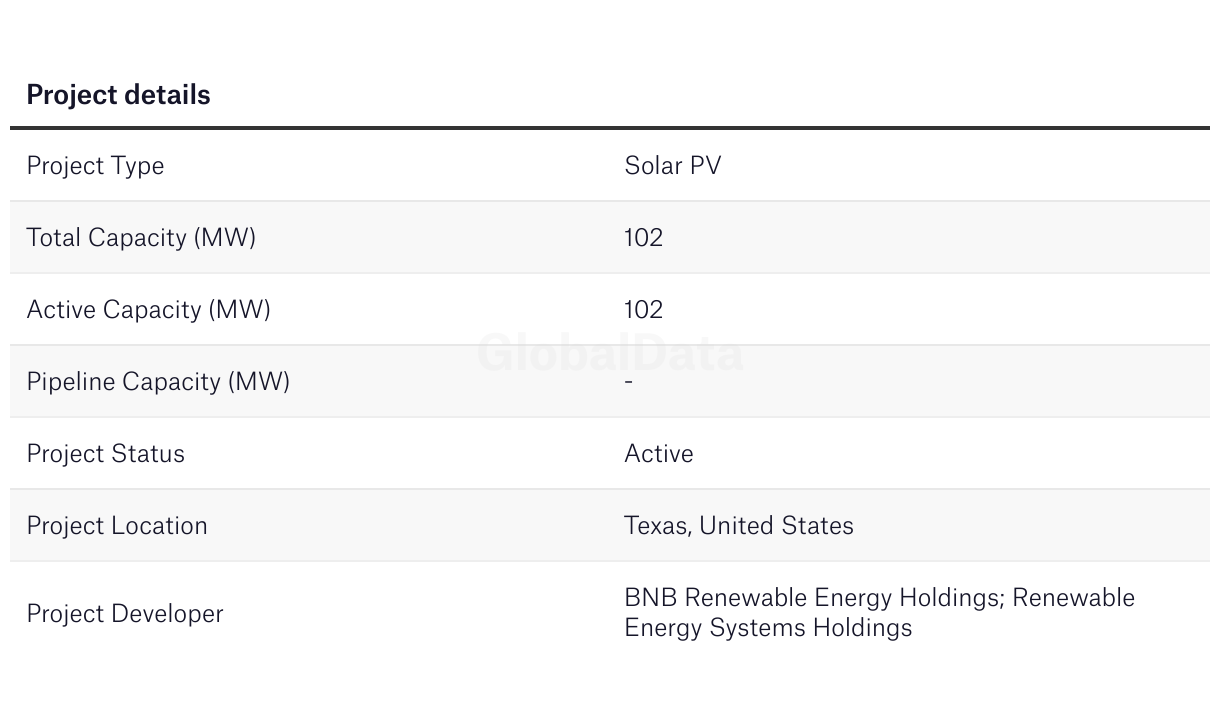Click the Project Type row label
The width and height of the screenshot is (1220, 704).
(95, 166)
